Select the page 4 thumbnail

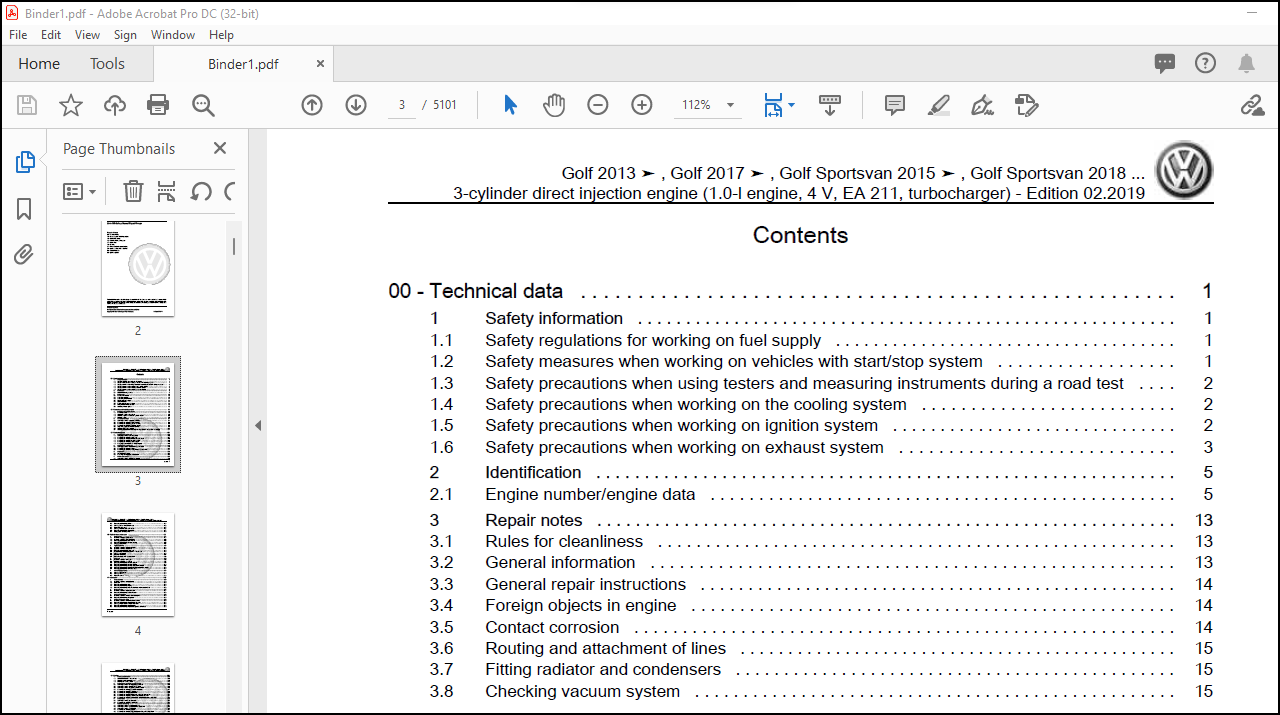pyautogui.click(x=138, y=565)
